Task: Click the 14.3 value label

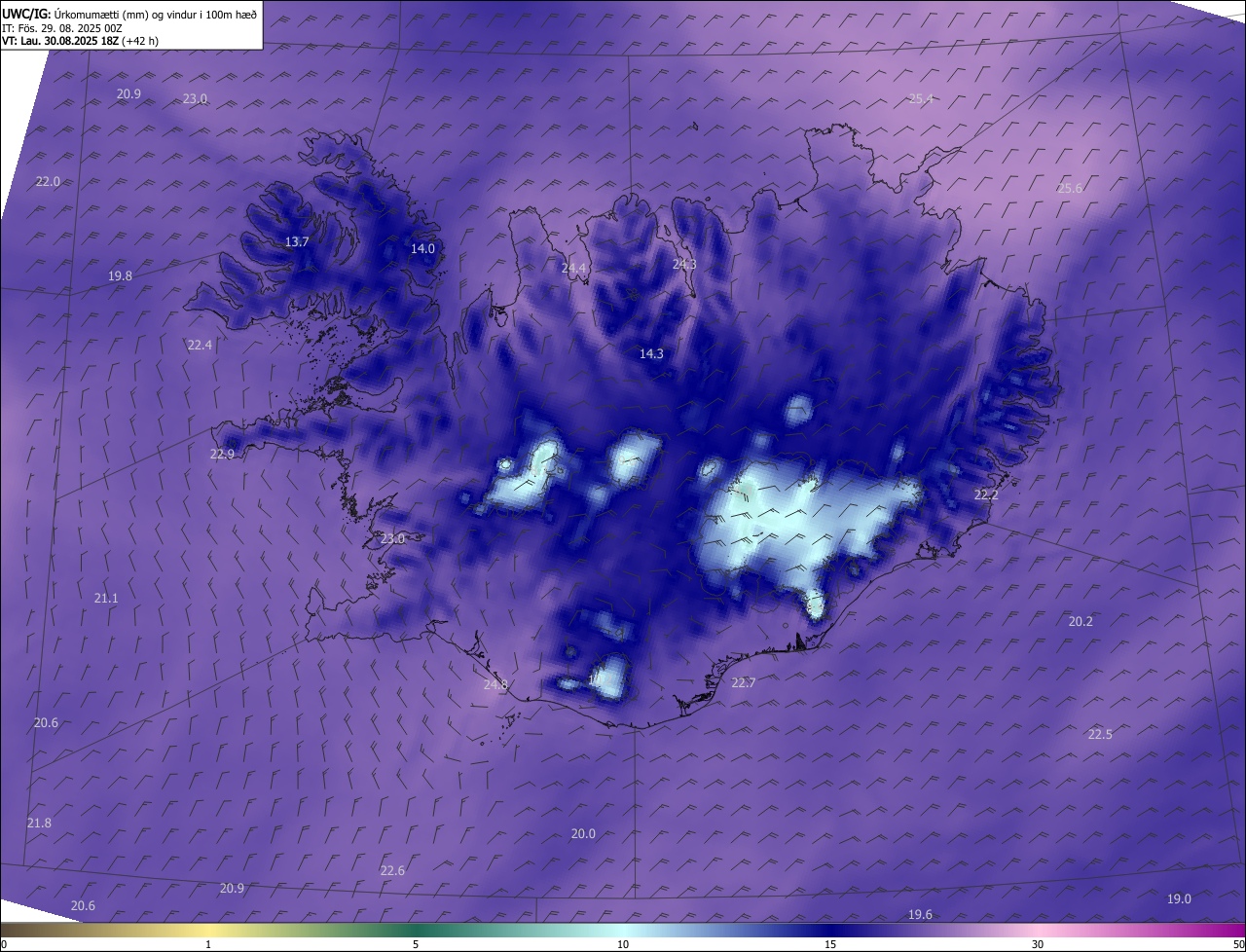Action: (651, 354)
